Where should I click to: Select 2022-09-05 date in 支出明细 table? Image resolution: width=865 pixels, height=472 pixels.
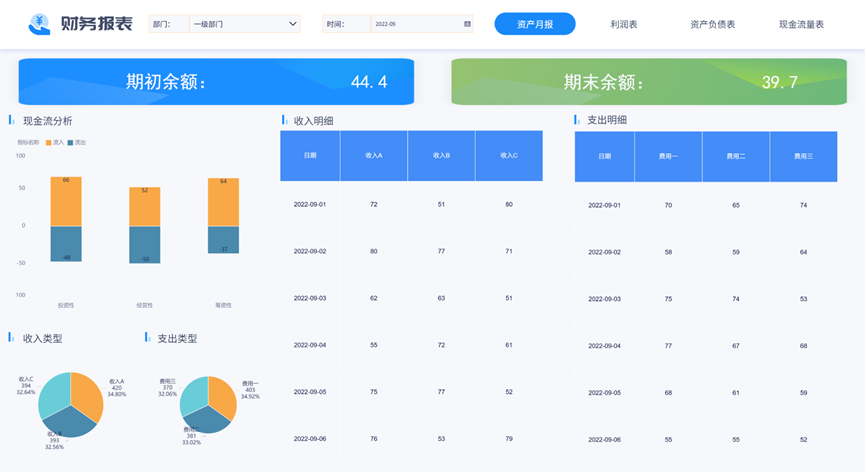click(x=605, y=393)
